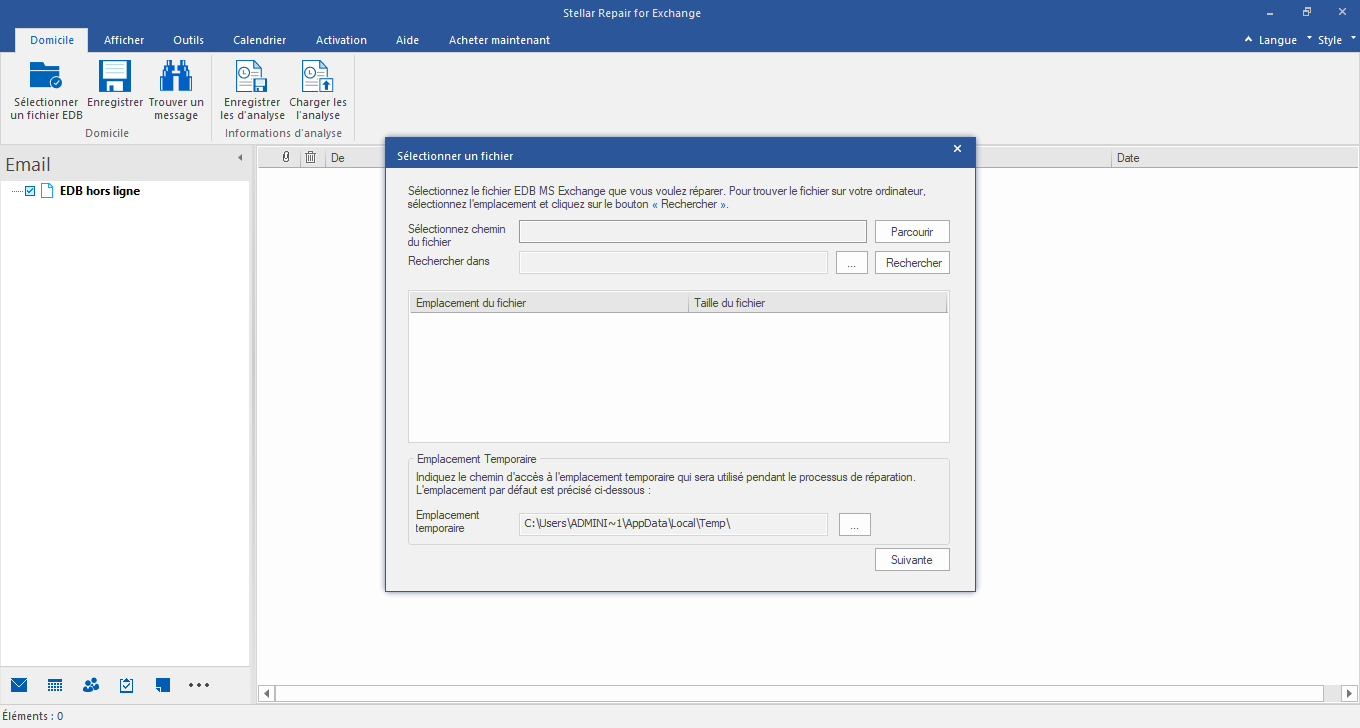Click the Sélectionner un fichier EDB icon

click(46, 78)
